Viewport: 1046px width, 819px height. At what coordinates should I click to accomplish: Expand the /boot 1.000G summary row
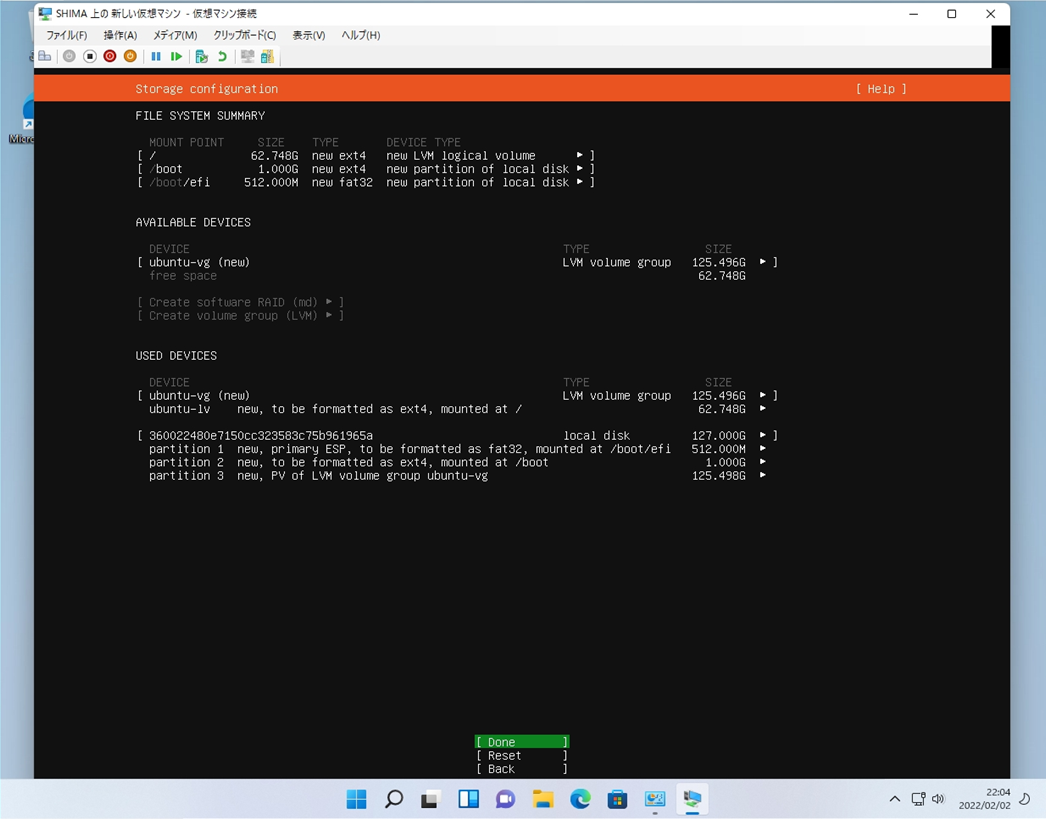(366, 169)
